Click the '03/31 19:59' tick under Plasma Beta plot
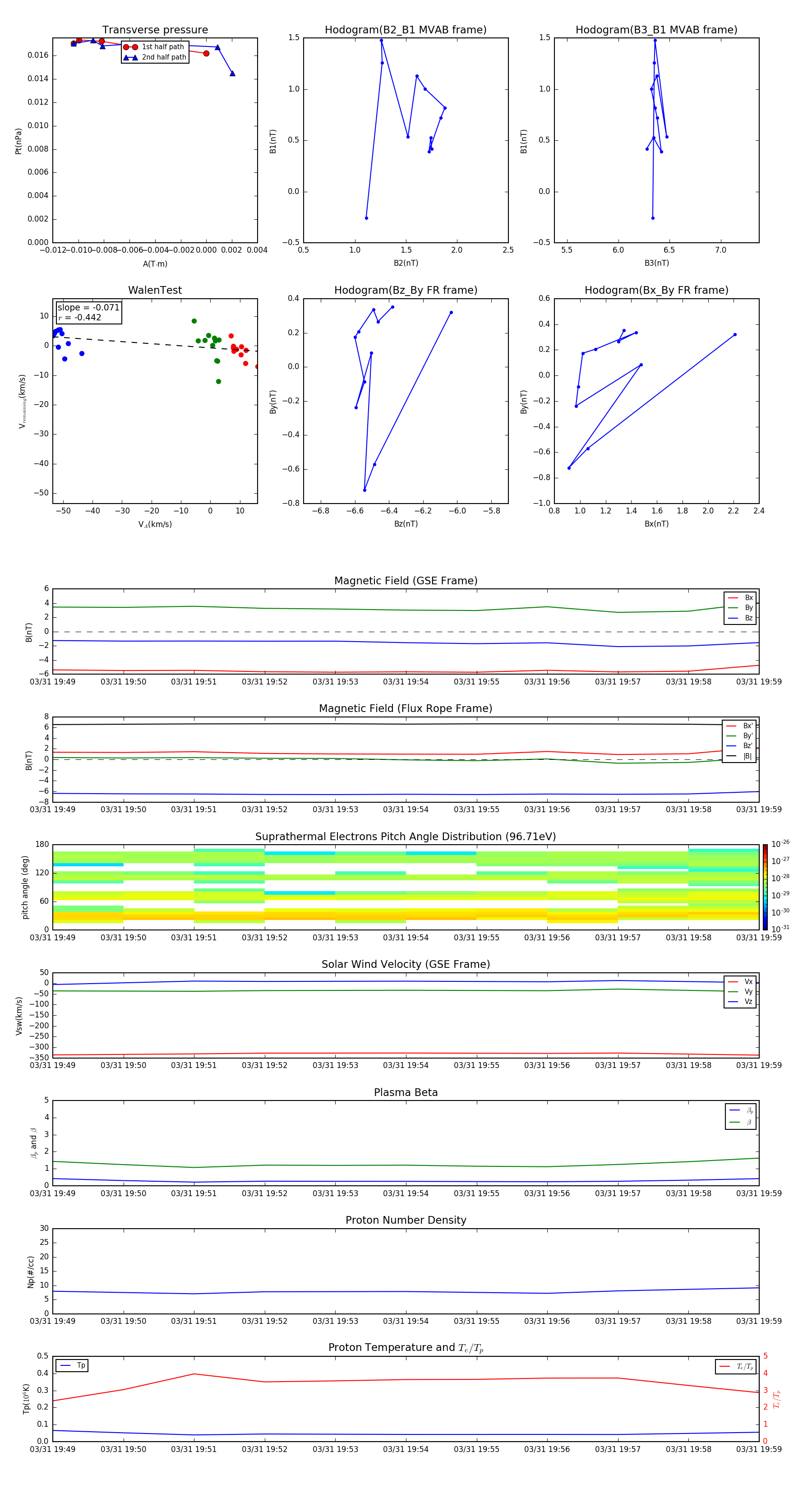This screenshot has height=1489, width=812. click(759, 1193)
